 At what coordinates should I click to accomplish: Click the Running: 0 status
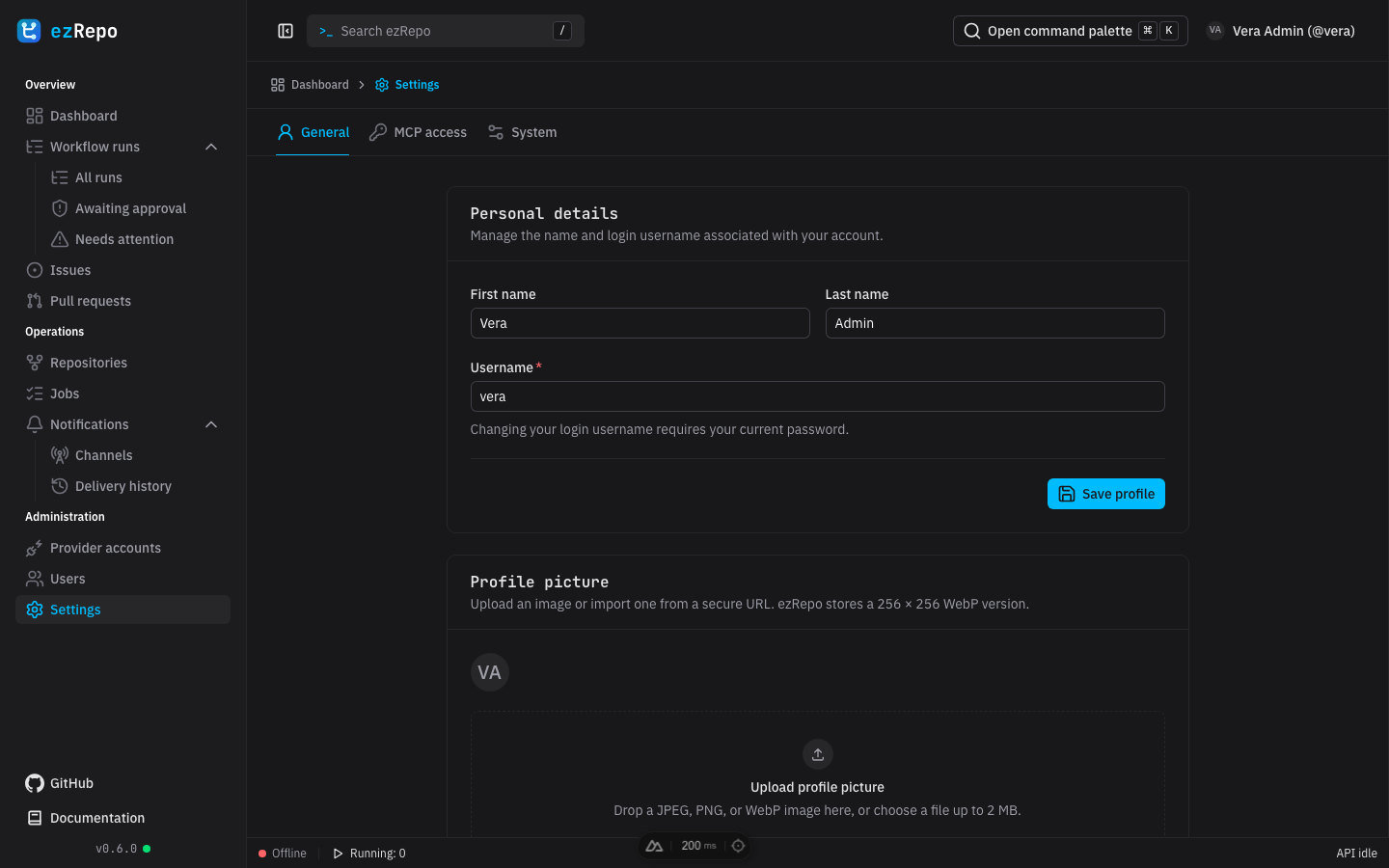click(369, 854)
